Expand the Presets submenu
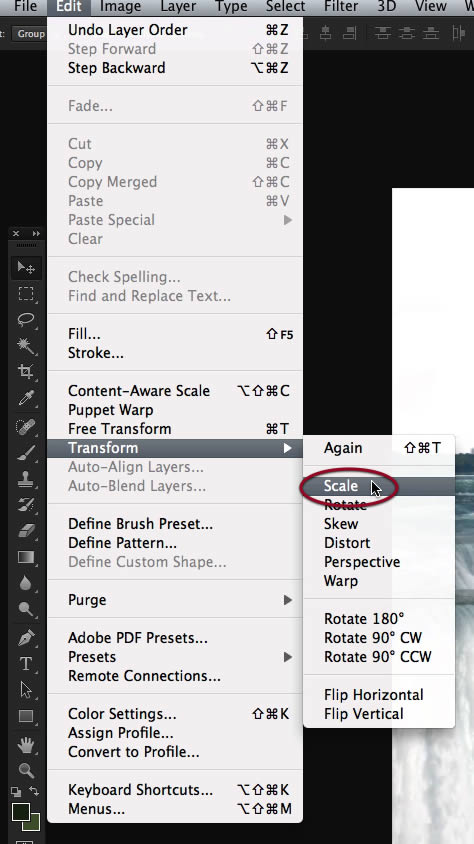474x844 pixels. [x=175, y=657]
